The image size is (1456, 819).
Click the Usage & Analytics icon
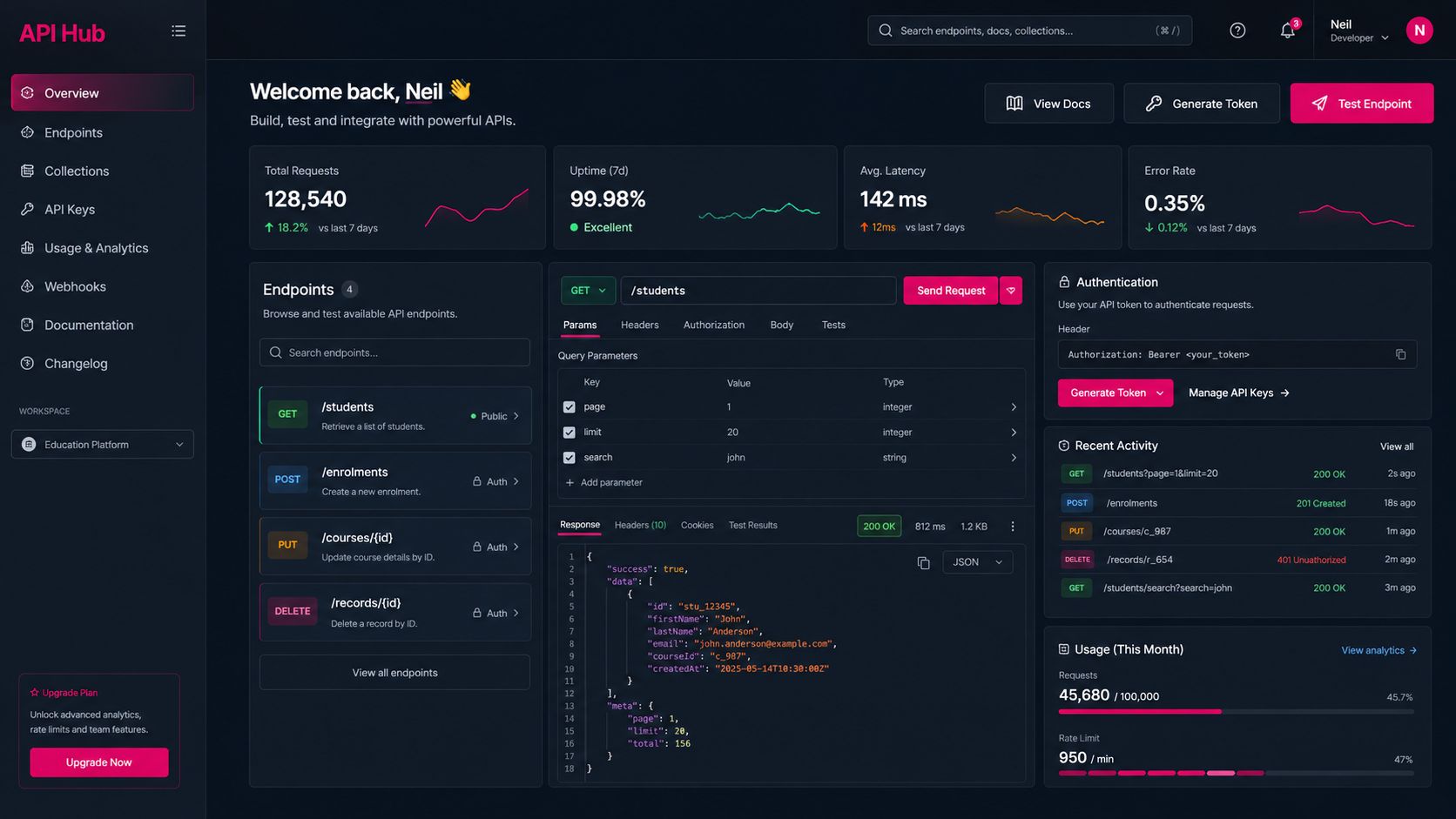[28, 248]
